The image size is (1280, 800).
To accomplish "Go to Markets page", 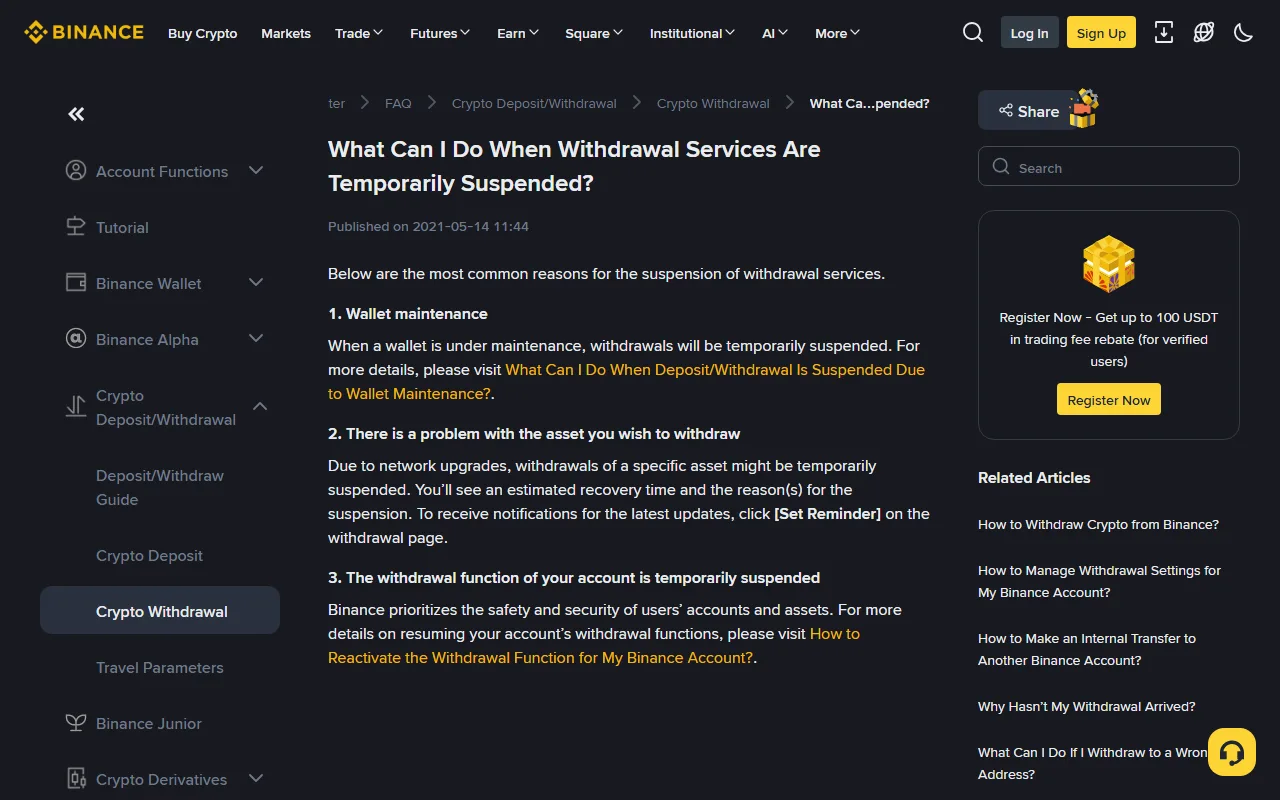I will pos(286,33).
